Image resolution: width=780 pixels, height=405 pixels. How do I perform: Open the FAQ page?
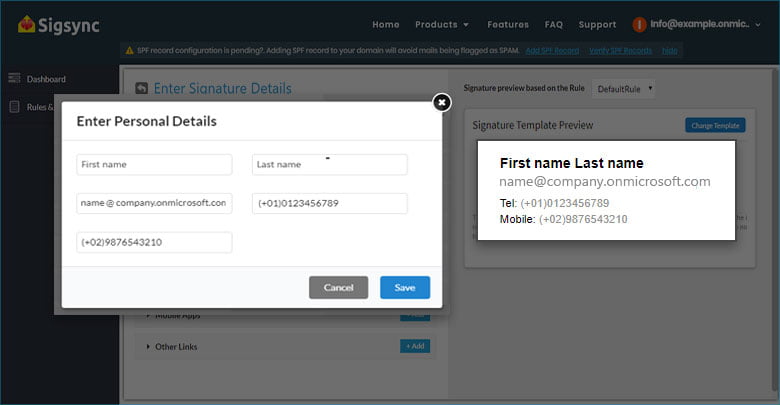click(x=554, y=24)
